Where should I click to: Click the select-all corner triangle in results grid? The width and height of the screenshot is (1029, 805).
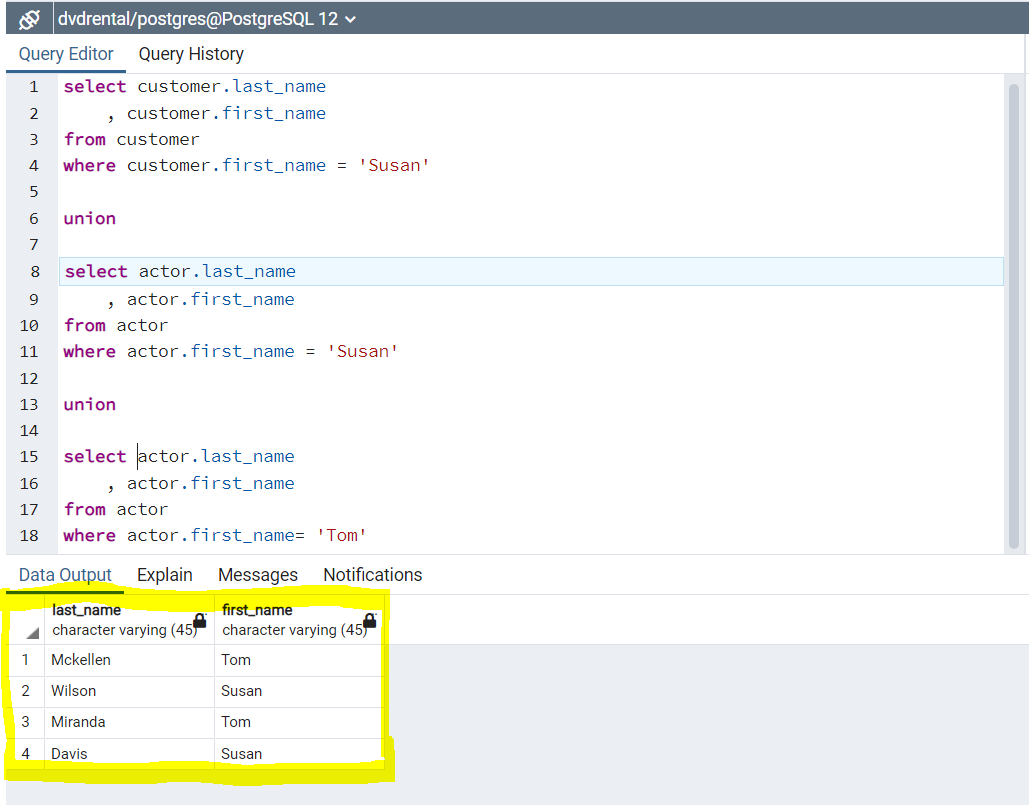click(32, 632)
